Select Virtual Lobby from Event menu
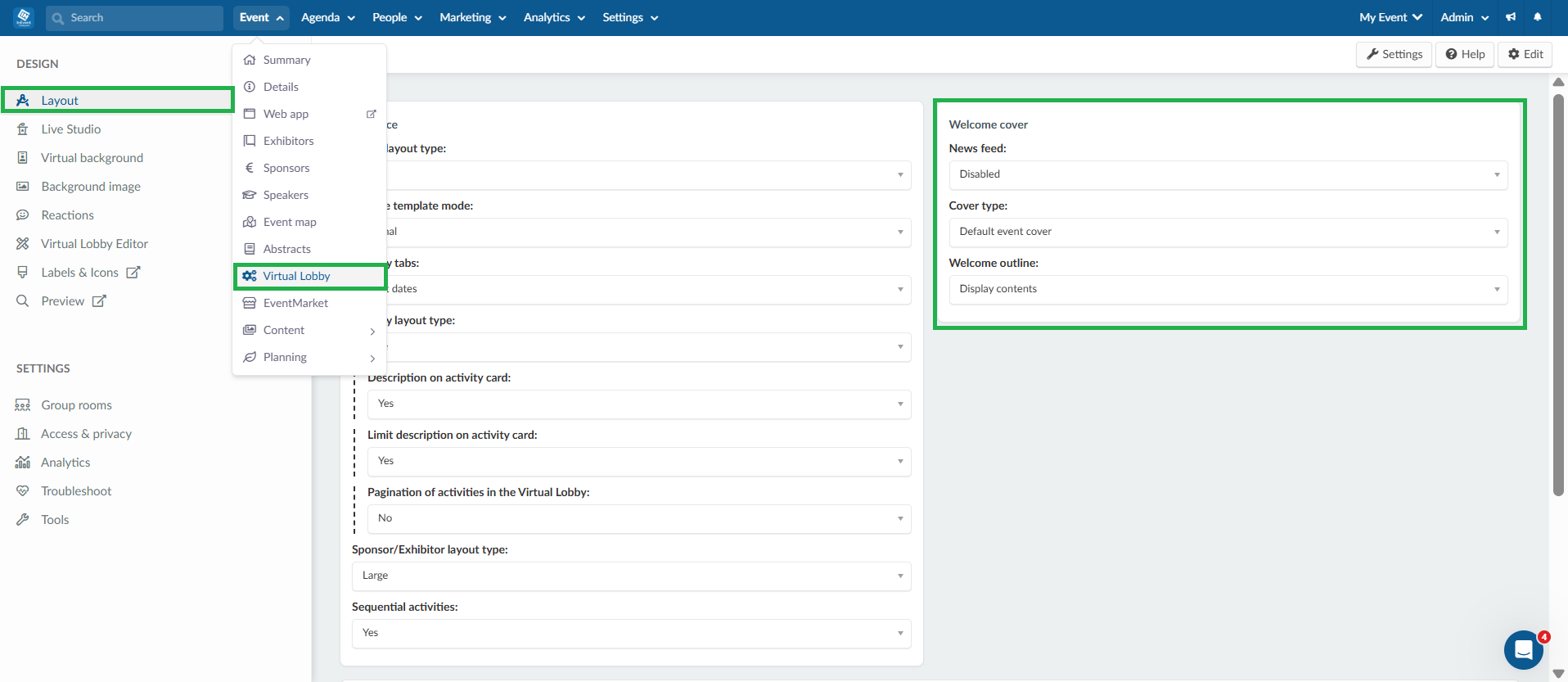 point(309,276)
